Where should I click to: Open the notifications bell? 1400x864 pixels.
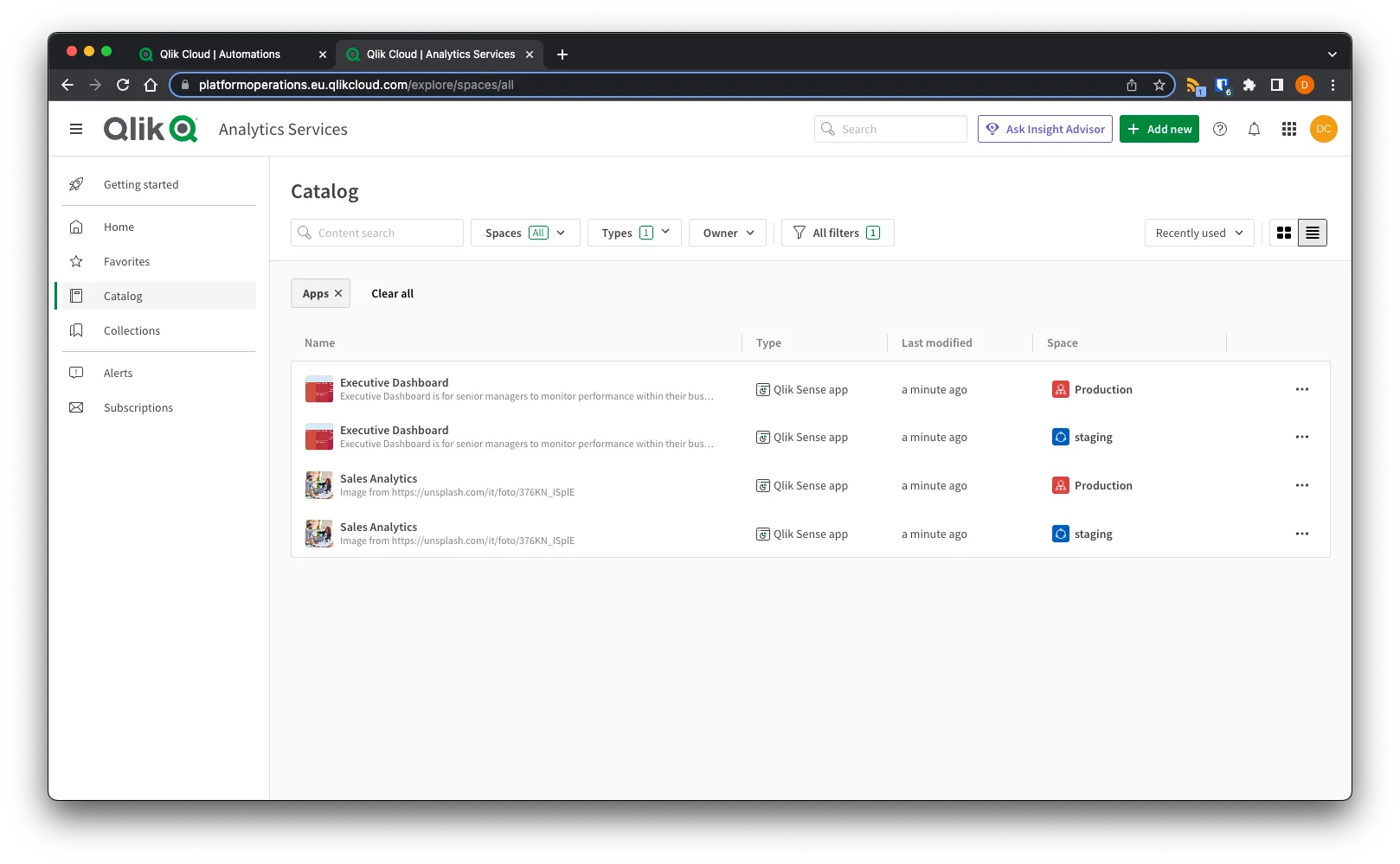pos(1254,129)
